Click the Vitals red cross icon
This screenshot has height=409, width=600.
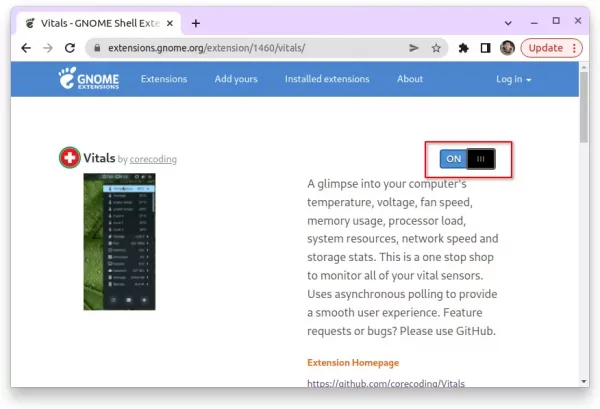click(x=70, y=157)
